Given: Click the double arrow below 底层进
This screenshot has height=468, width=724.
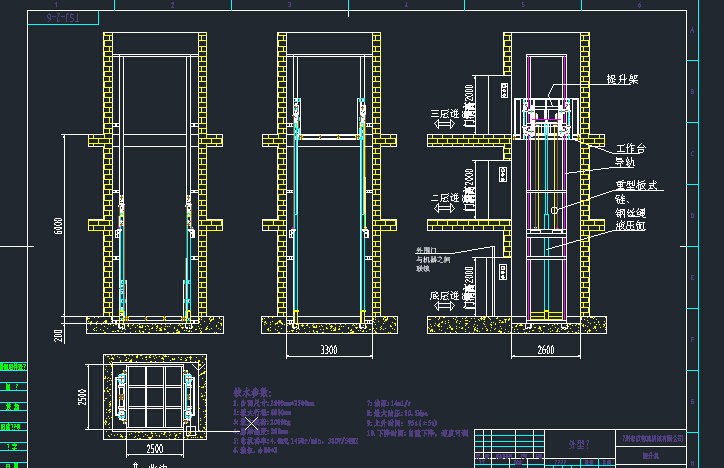Looking at the screenshot, I should click(445, 306).
